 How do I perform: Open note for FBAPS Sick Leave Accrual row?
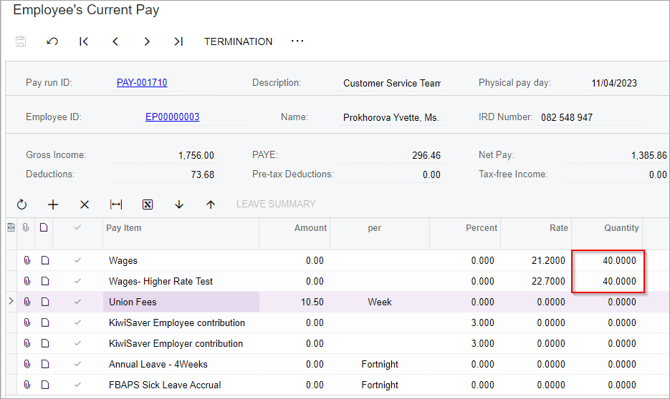pyautogui.click(x=45, y=385)
